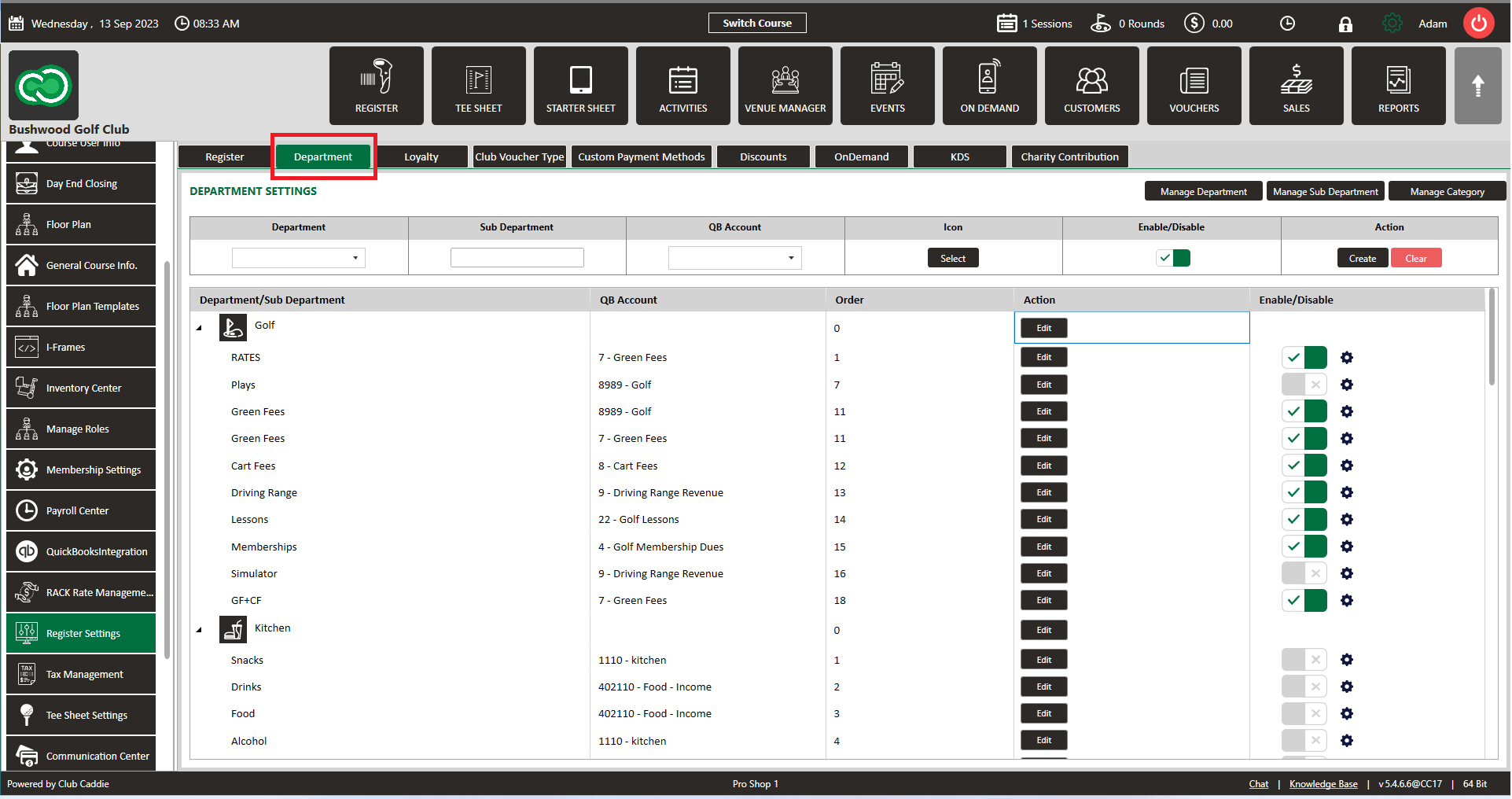Open the Chat link
This screenshot has height=799, width=1512.
pyautogui.click(x=1258, y=784)
